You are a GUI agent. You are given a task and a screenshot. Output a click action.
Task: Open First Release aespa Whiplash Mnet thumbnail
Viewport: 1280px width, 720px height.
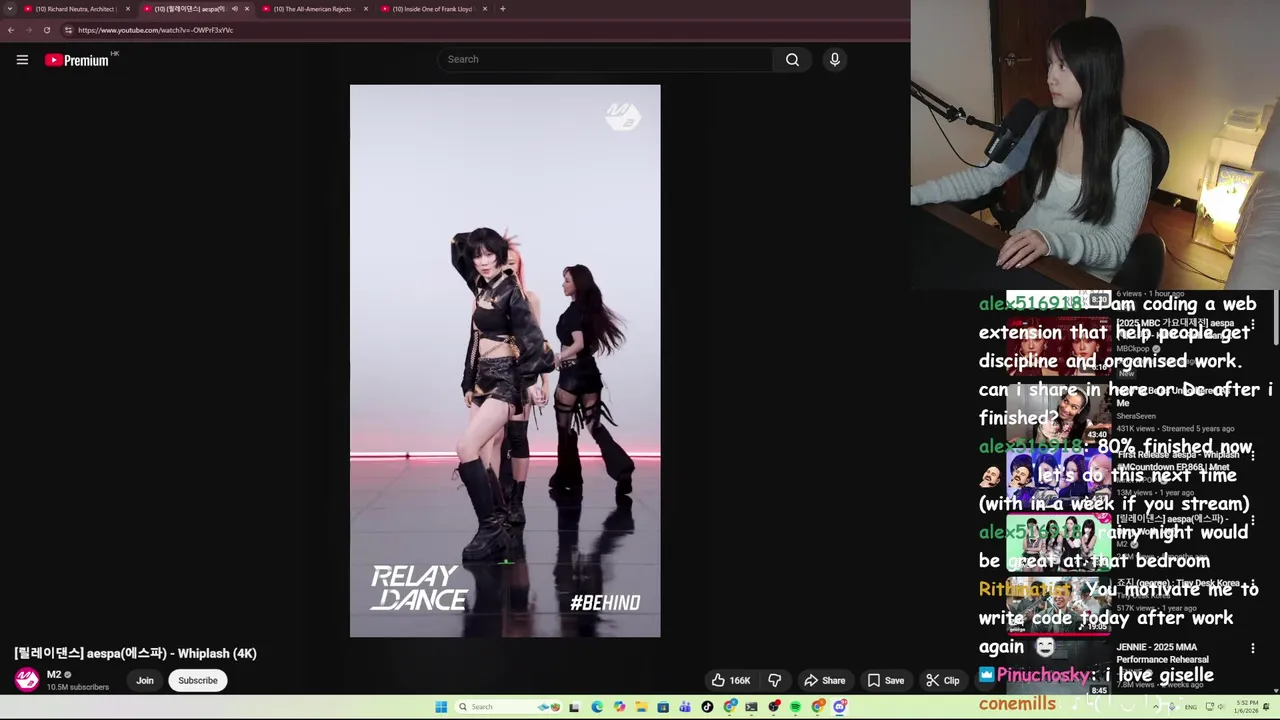click(1058, 478)
